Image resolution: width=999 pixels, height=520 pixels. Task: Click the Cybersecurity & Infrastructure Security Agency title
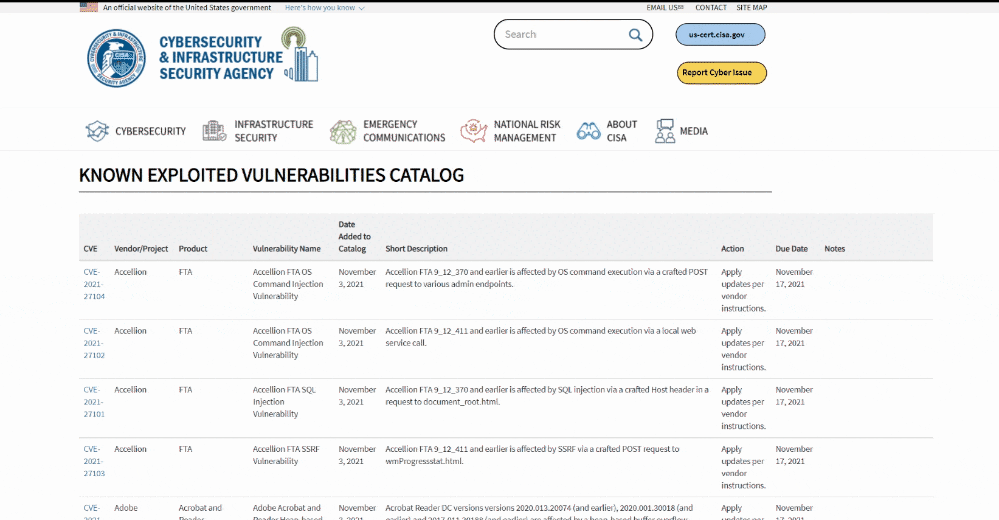tap(220, 58)
